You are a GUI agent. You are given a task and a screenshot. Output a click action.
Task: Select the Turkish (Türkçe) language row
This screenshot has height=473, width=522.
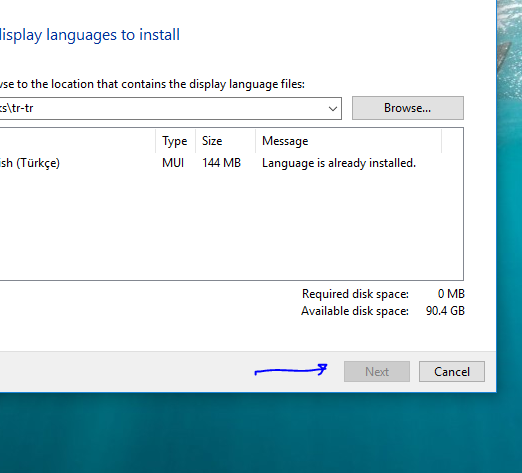(231, 163)
